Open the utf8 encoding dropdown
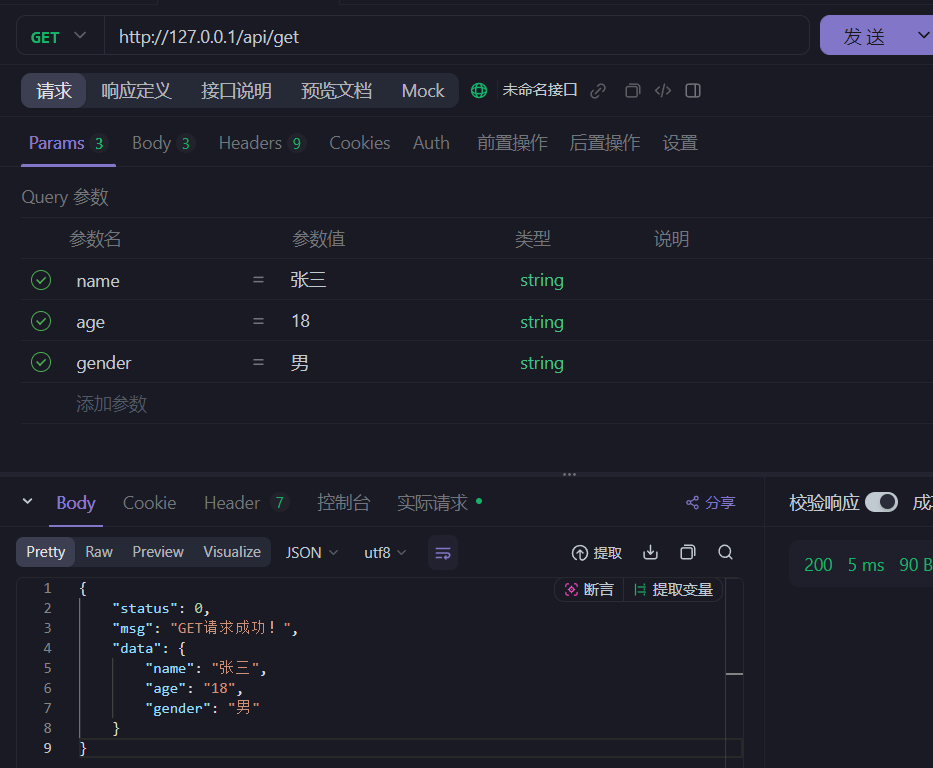This screenshot has height=768, width=933. click(x=385, y=553)
